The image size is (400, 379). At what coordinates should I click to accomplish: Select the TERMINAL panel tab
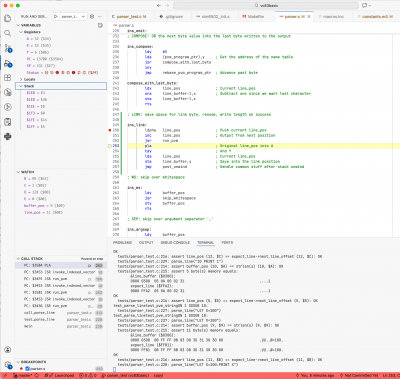pos(206,243)
